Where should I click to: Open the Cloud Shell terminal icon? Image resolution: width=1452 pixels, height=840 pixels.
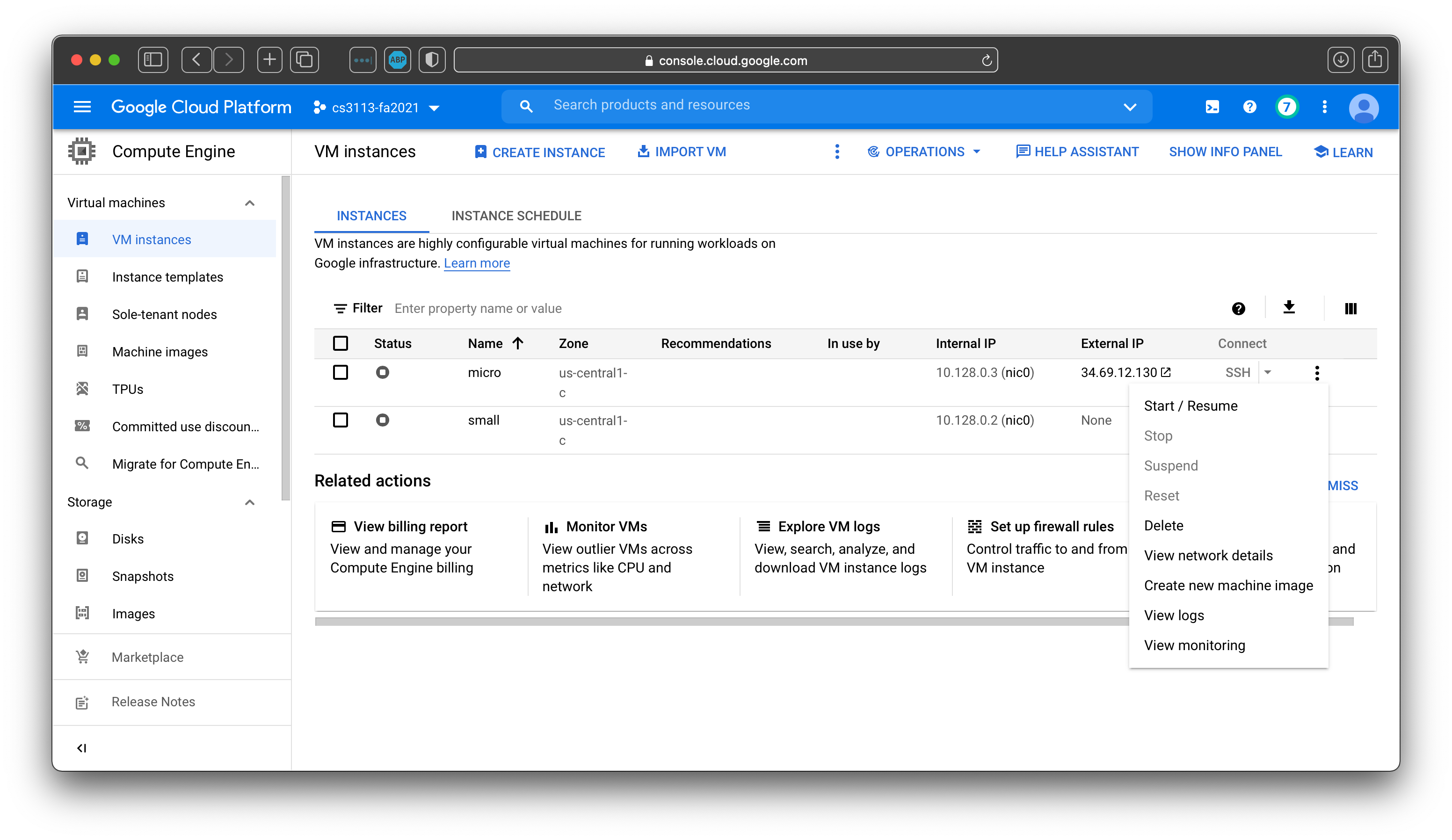[1212, 107]
